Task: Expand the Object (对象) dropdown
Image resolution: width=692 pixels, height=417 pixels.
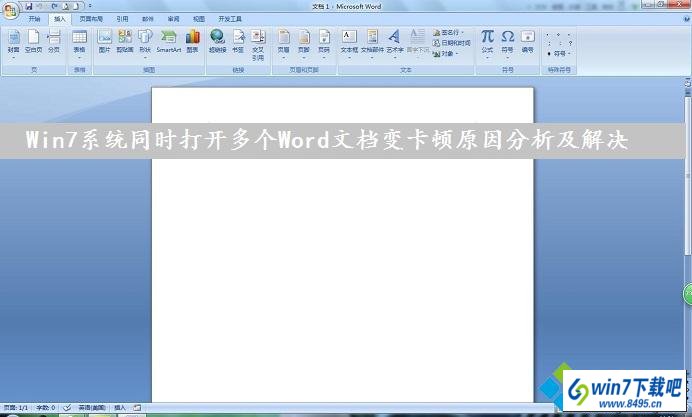Action: [x=457, y=54]
